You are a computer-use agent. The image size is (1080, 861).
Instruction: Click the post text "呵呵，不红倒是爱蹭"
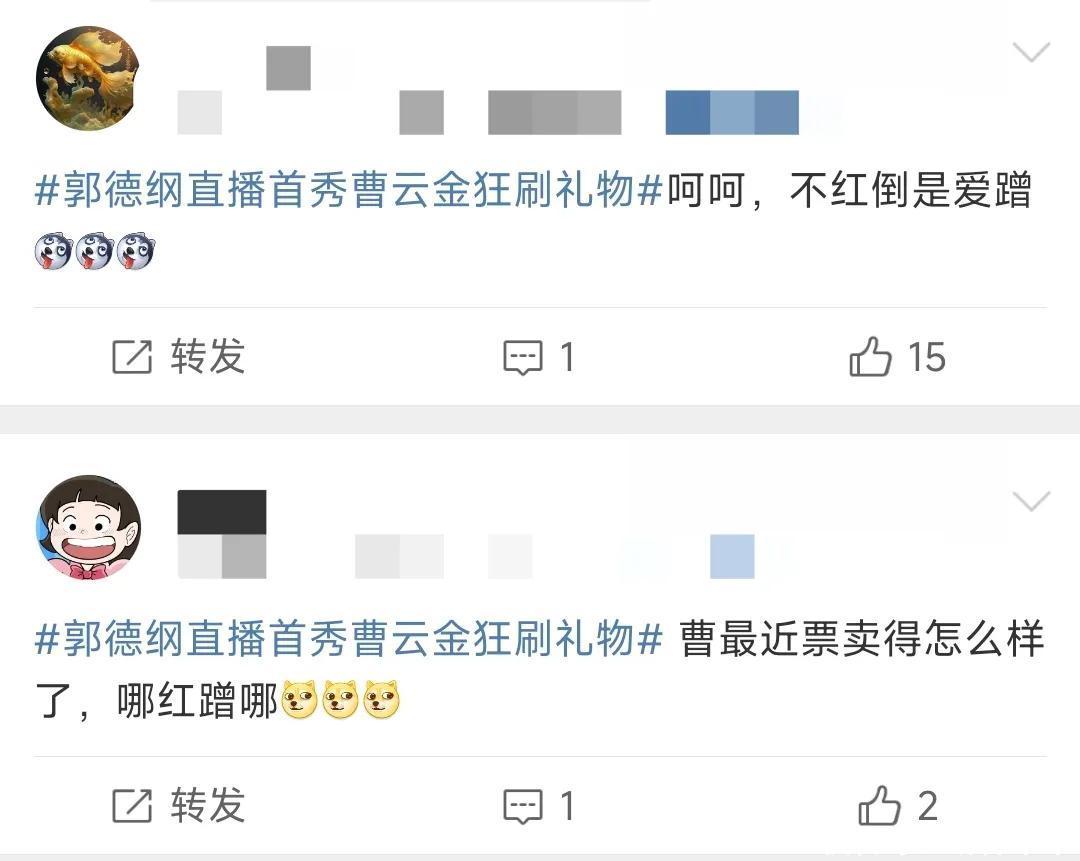(850, 190)
